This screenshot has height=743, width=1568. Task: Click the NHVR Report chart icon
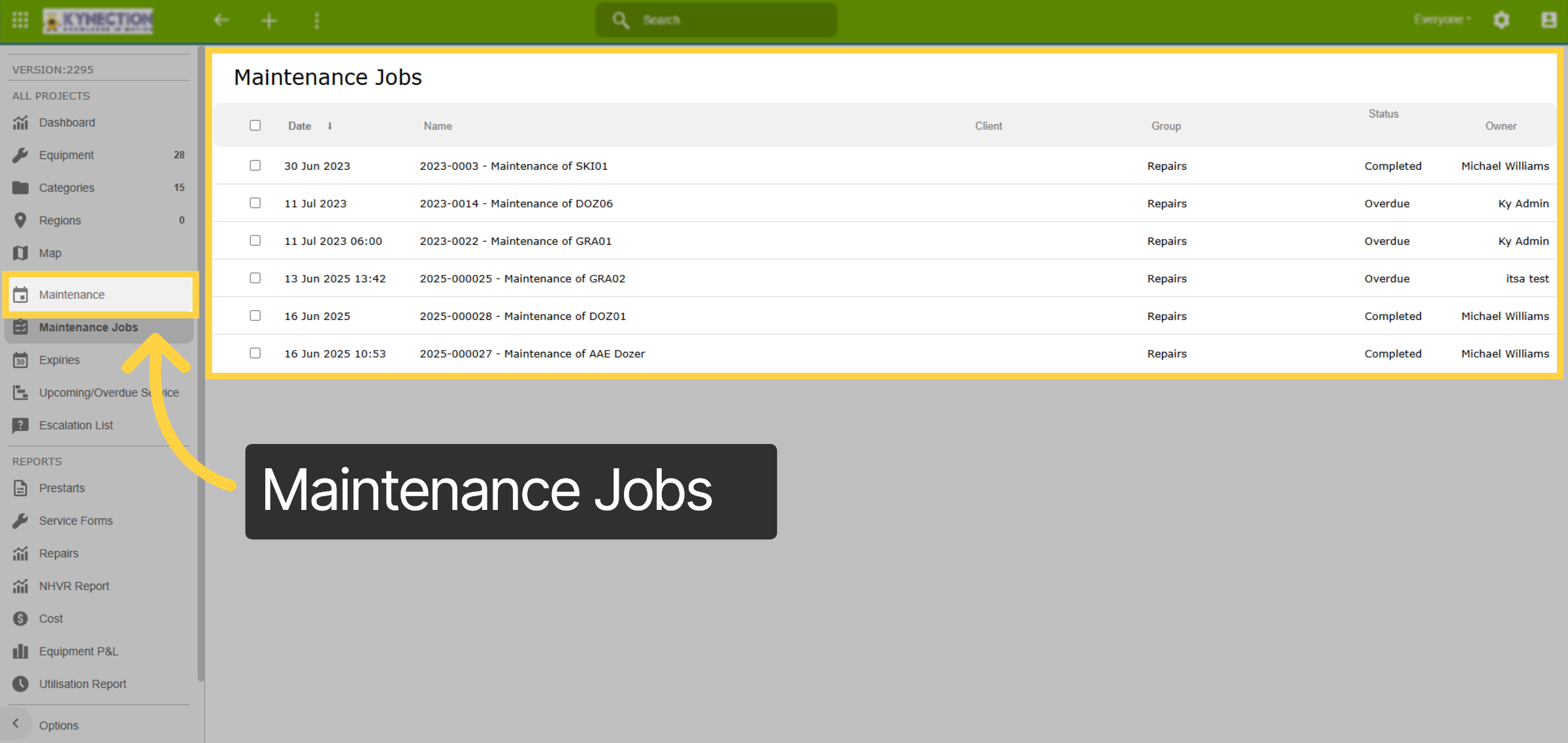pyautogui.click(x=21, y=586)
